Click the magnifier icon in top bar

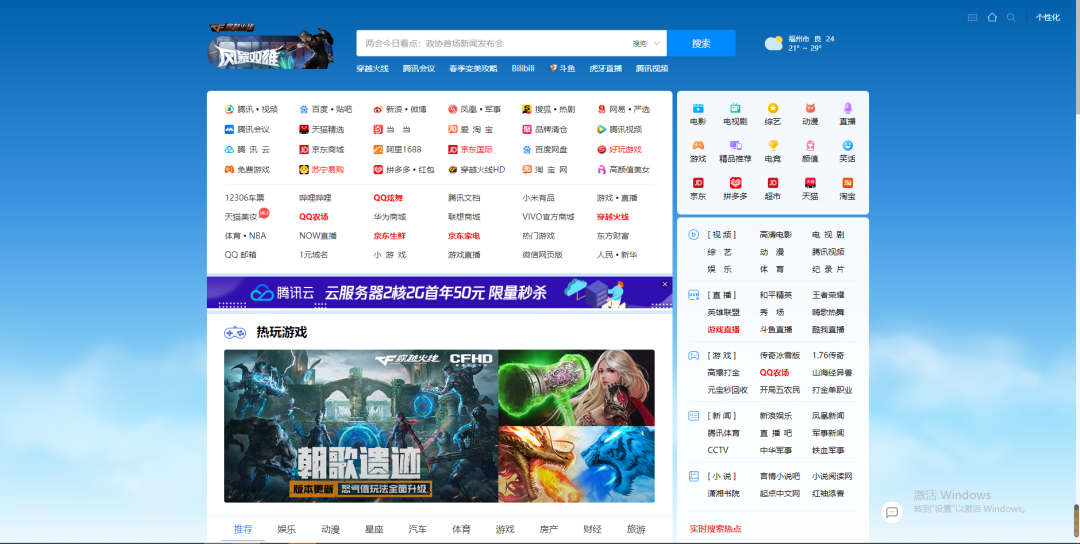1011,17
